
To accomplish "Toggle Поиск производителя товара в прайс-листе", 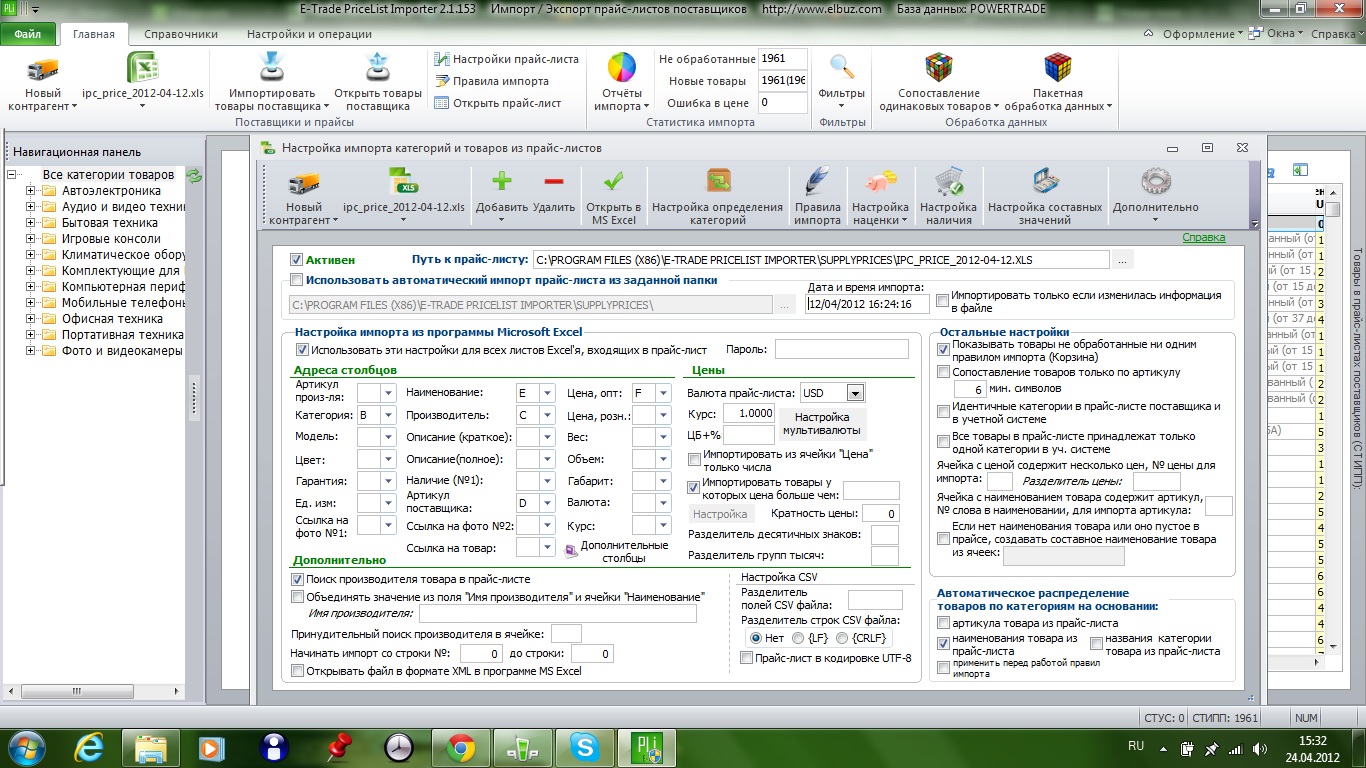I will [x=297, y=579].
